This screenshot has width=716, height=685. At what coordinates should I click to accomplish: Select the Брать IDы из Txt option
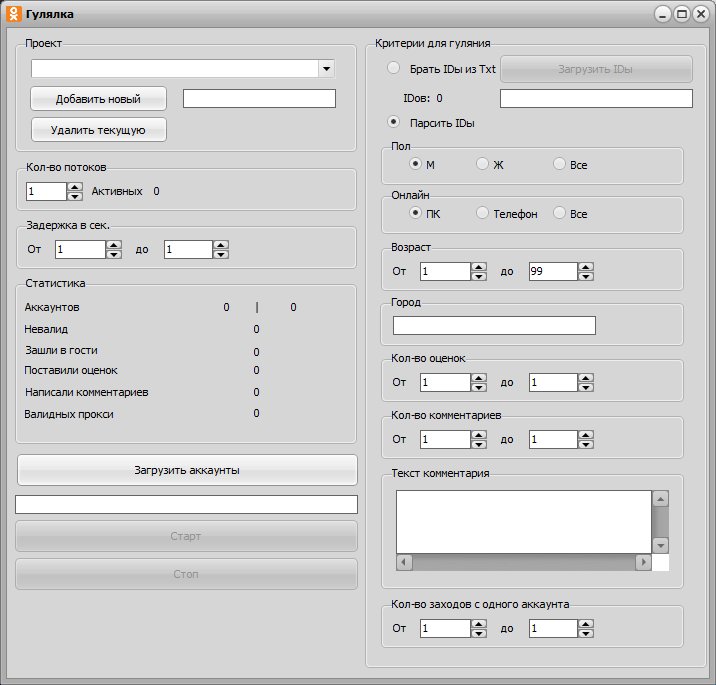pos(394,69)
